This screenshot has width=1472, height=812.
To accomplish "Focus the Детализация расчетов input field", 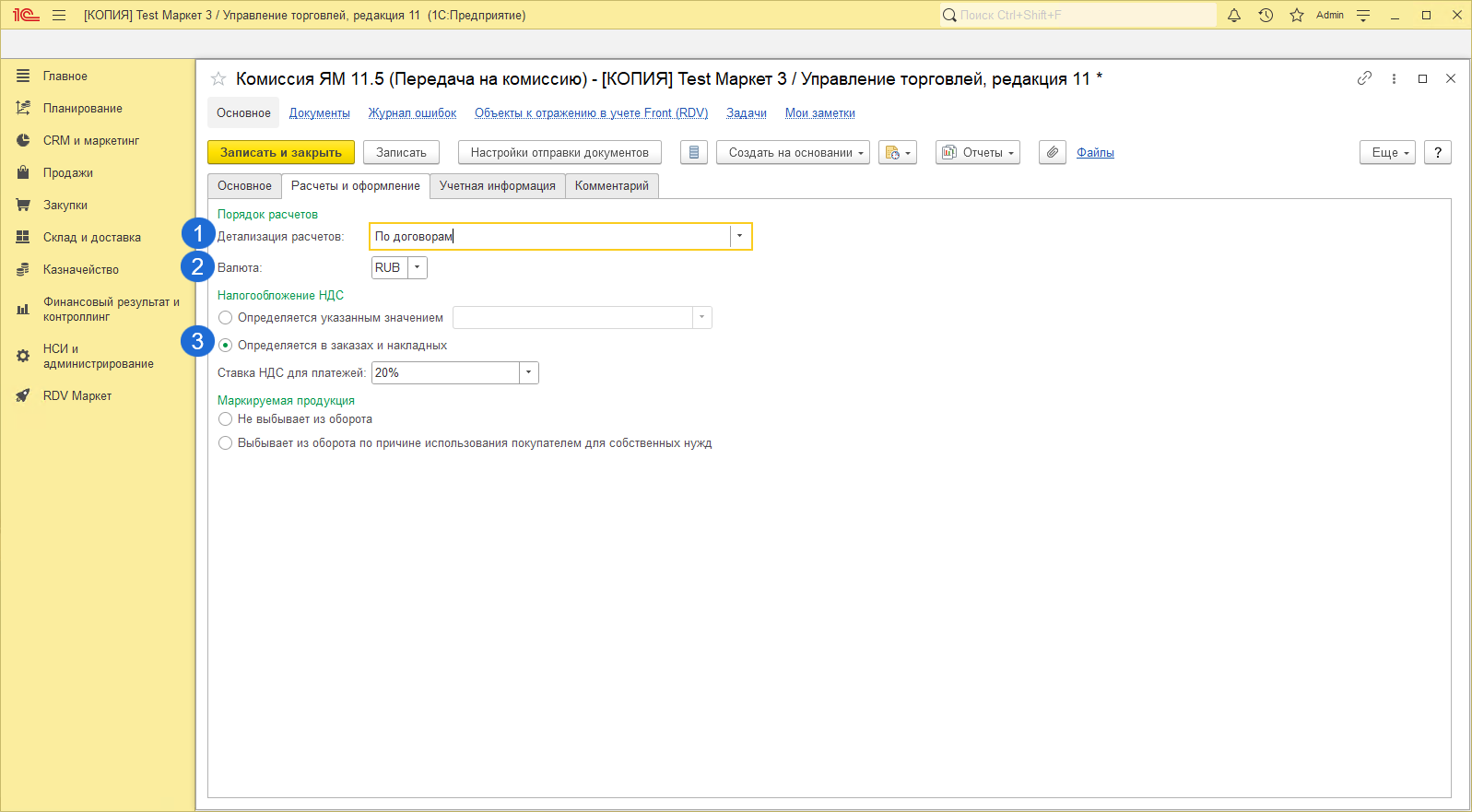I will point(550,237).
